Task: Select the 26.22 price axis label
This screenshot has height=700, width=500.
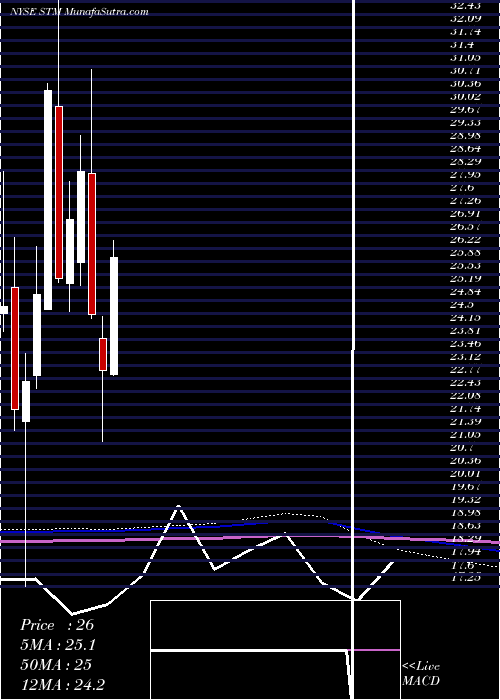Action: tap(466, 240)
